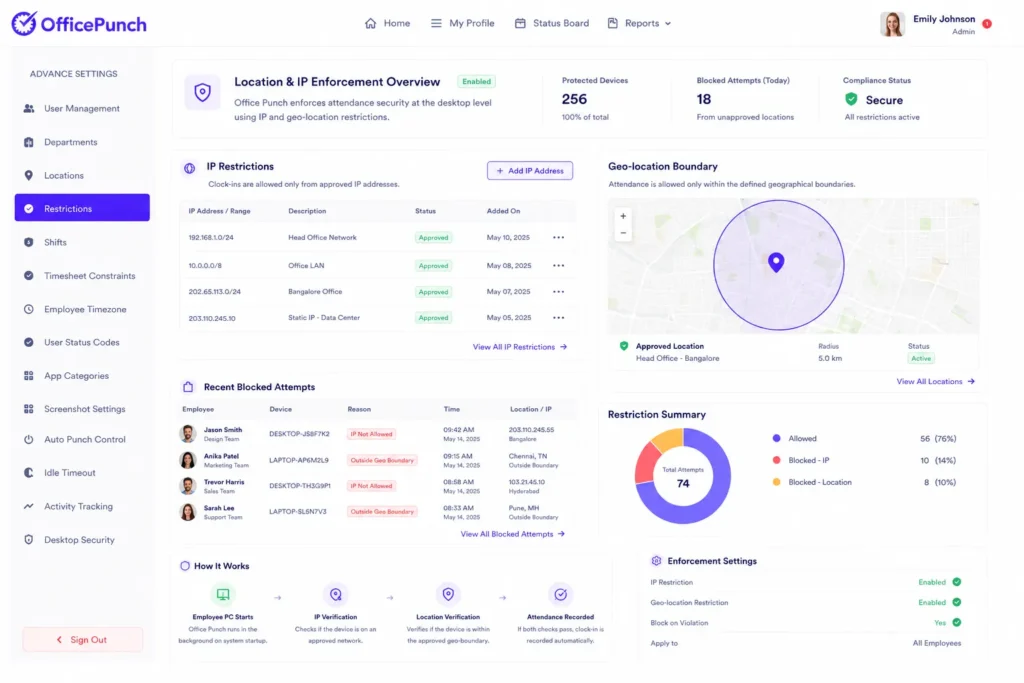The height and width of the screenshot is (683, 1024).
Task: Select the Restrictions sidebar item
Action: click(x=82, y=208)
